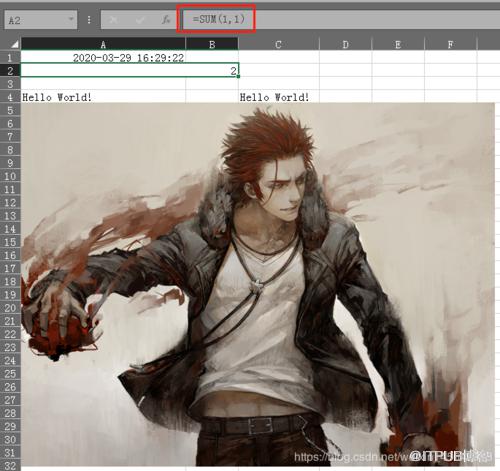The height and width of the screenshot is (471, 500).
Task: Select column F header
Action: point(450,44)
